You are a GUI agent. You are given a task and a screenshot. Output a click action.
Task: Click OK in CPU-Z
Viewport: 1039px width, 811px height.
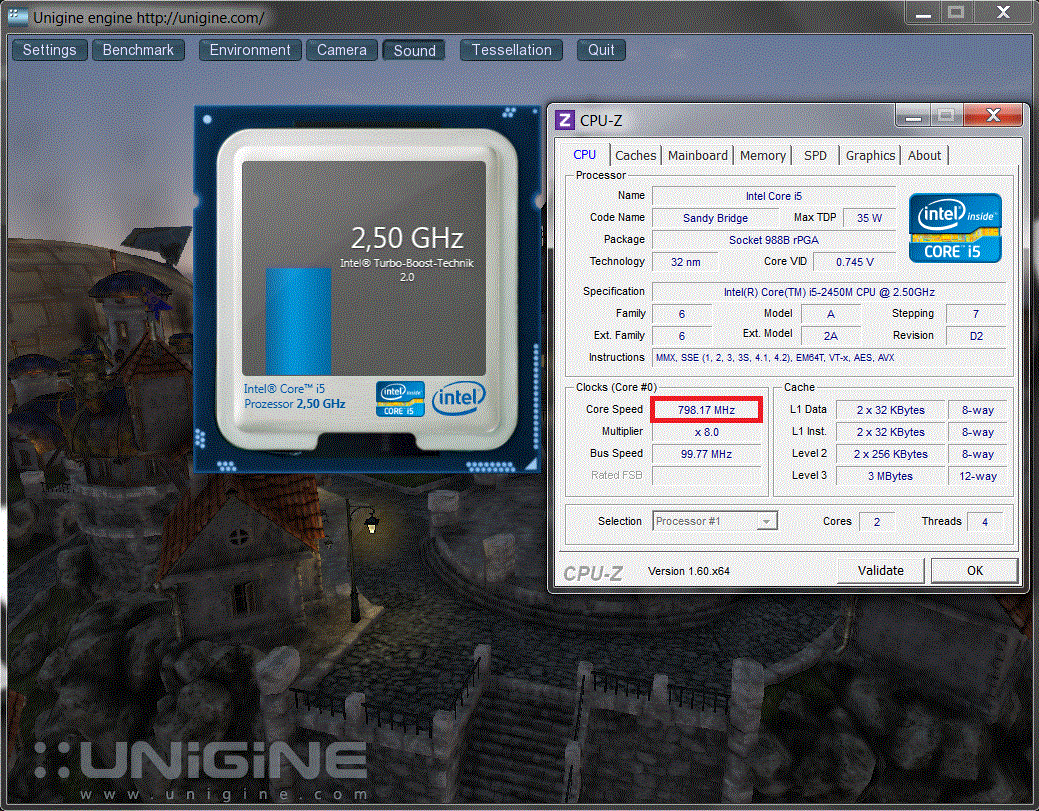tap(975, 570)
